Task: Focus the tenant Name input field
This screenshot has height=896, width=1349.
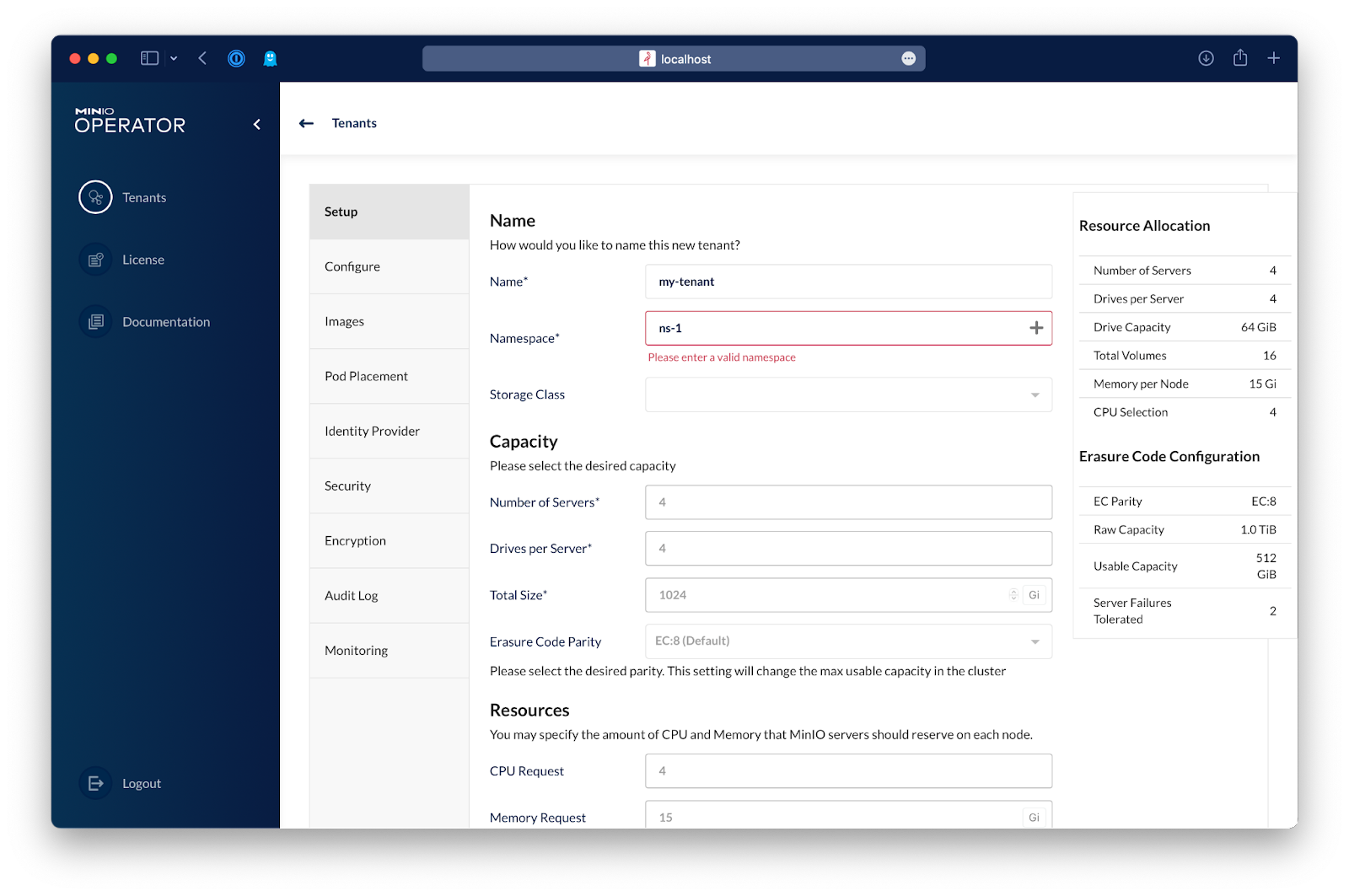Action: [x=848, y=282]
